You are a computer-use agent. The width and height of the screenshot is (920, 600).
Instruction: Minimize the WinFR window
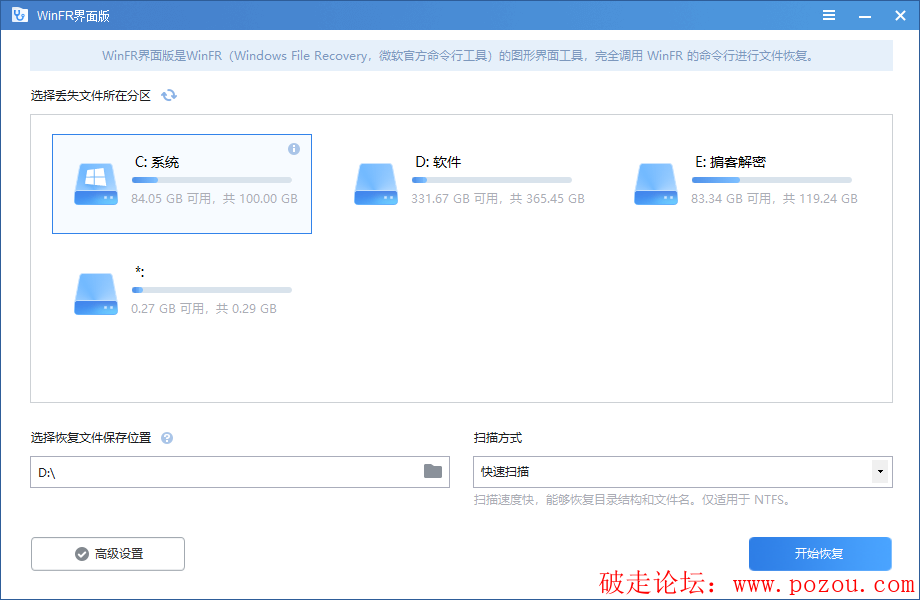pos(862,15)
